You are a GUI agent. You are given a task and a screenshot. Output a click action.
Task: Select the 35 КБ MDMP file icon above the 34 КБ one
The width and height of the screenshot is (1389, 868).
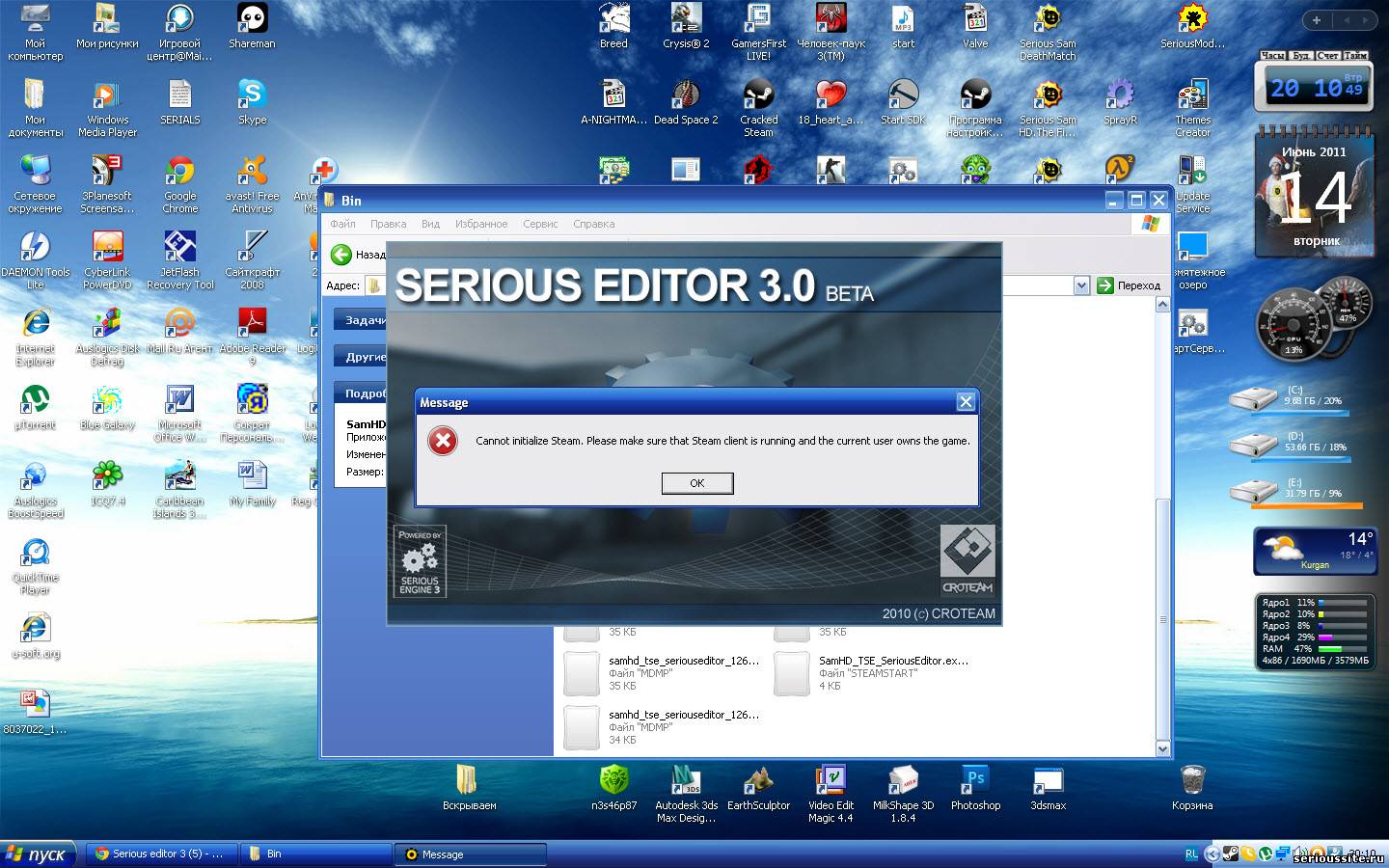[582, 673]
